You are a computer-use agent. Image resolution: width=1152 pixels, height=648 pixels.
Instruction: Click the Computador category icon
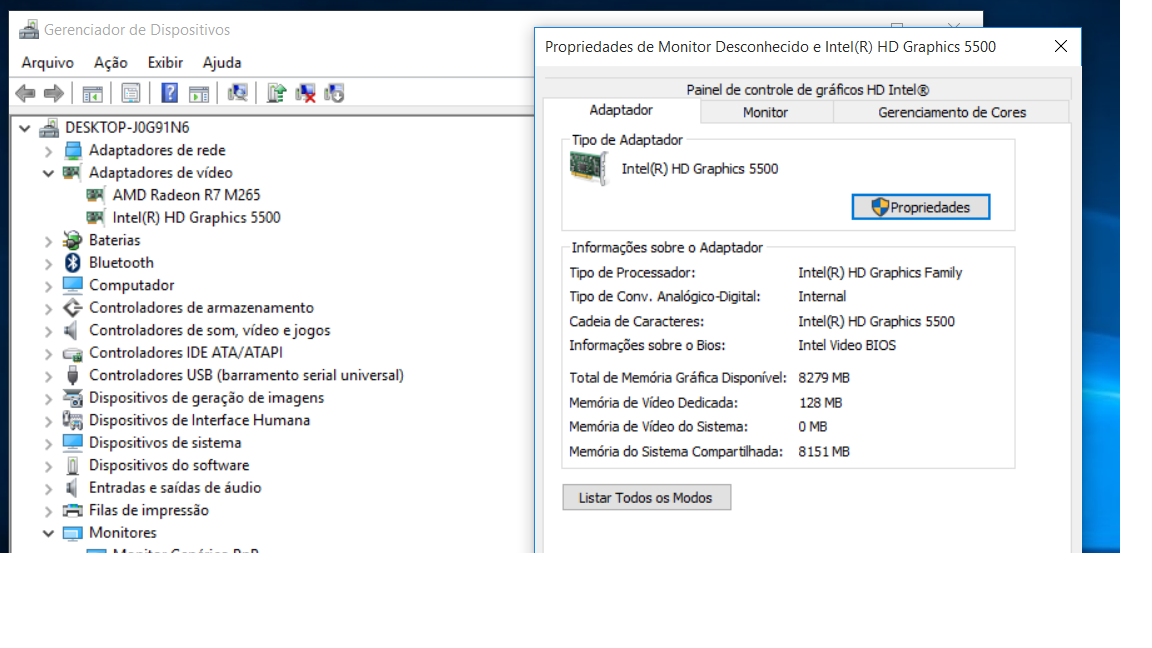pyautogui.click(x=72, y=285)
